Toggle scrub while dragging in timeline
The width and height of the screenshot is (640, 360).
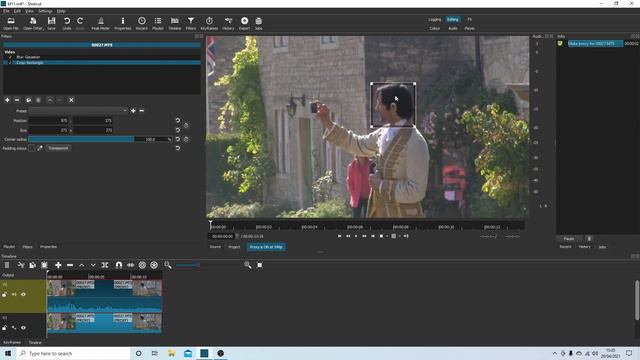[131, 265]
